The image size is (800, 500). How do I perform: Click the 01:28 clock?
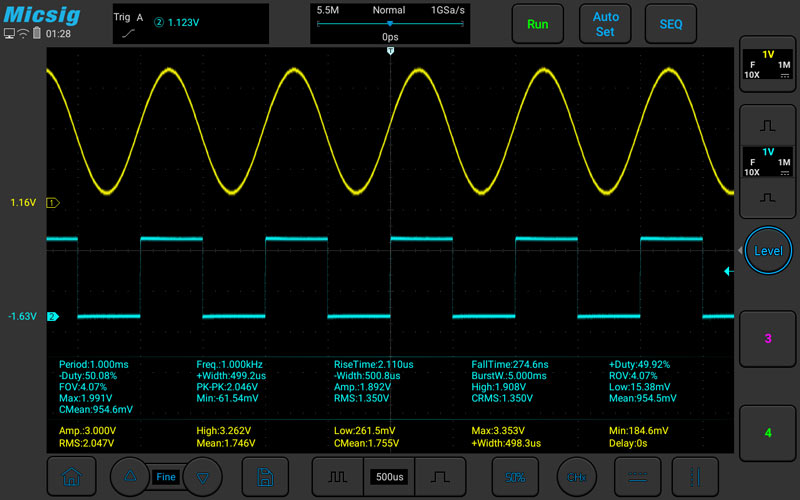(58, 34)
